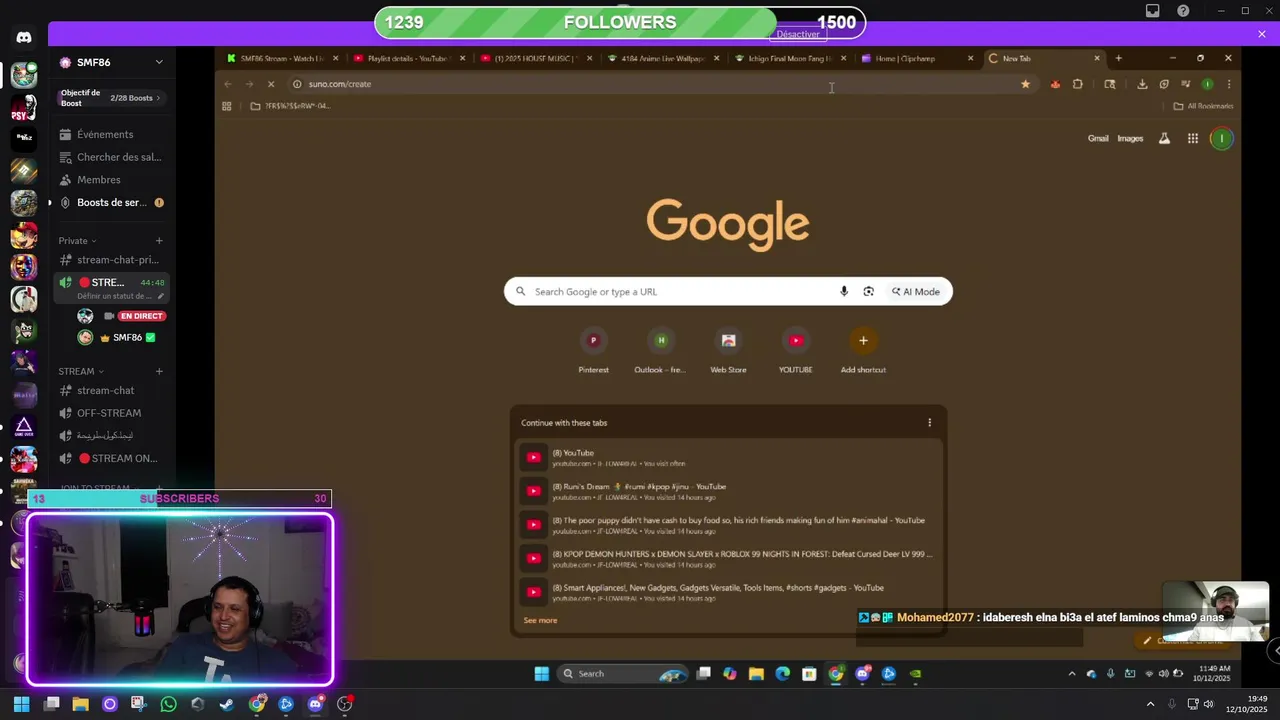Viewport: 1280px width, 720px height.
Task: Bookmark star icon in Chrome address bar
Action: 1025,84
